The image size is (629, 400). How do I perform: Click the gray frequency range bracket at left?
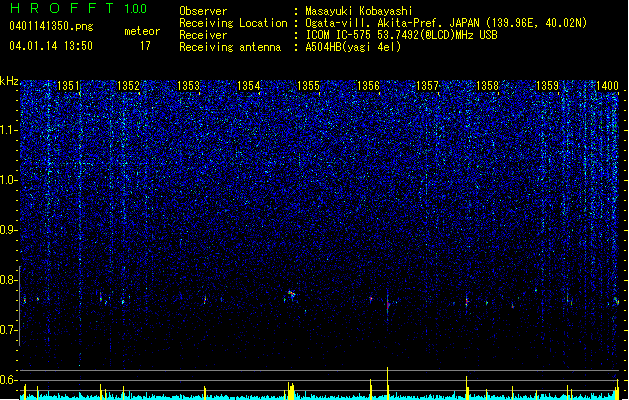click(x=20, y=306)
